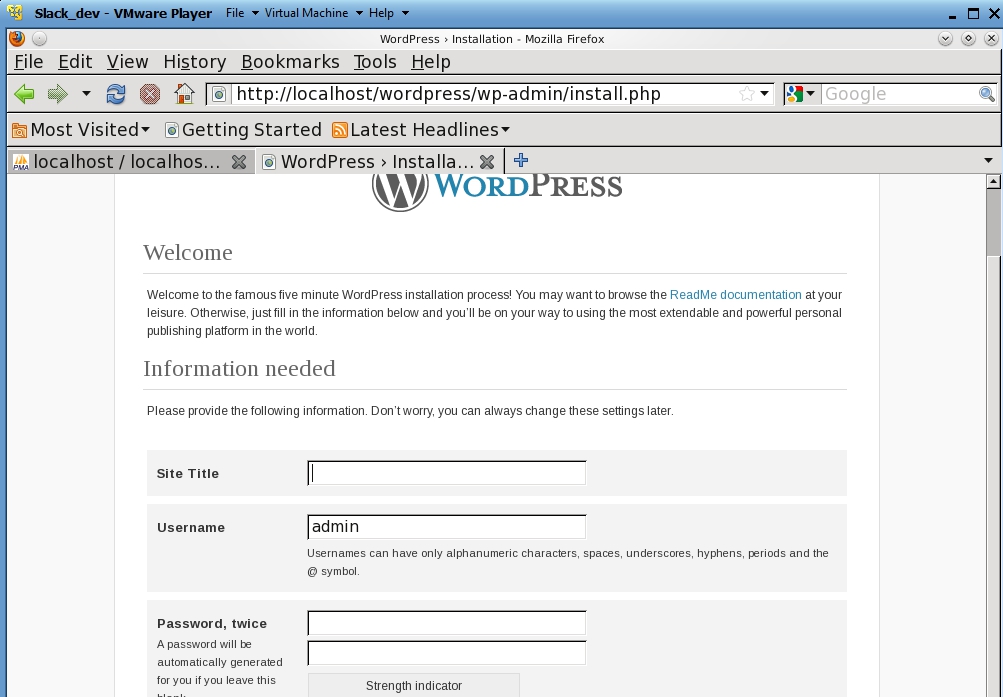Click the red Stop loading icon
The image size is (1003, 697).
pyautogui.click(x=150, y=94)
